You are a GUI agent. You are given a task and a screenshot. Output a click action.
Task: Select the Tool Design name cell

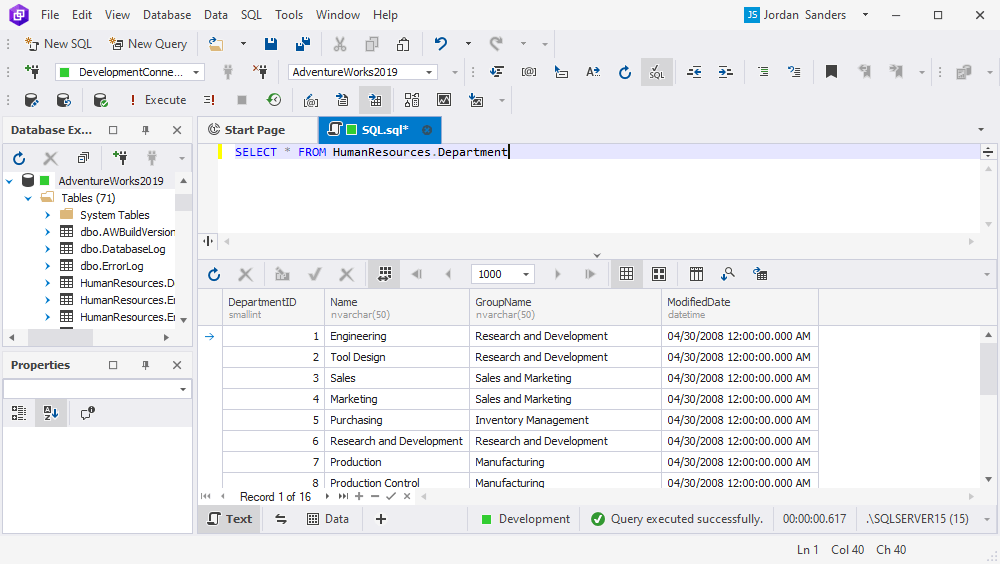[x=397, y=357]
